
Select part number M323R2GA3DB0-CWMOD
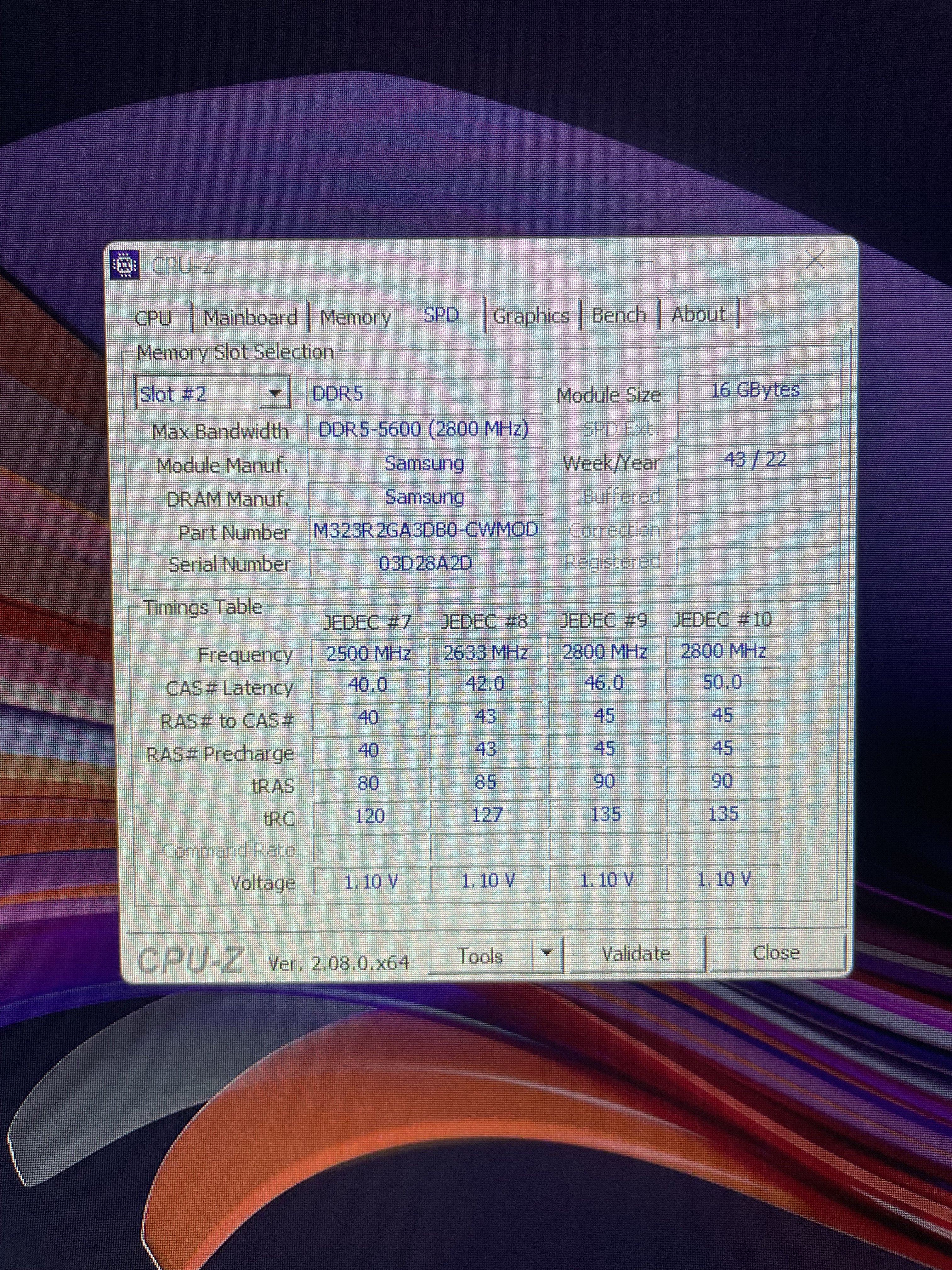click(425, 529)
